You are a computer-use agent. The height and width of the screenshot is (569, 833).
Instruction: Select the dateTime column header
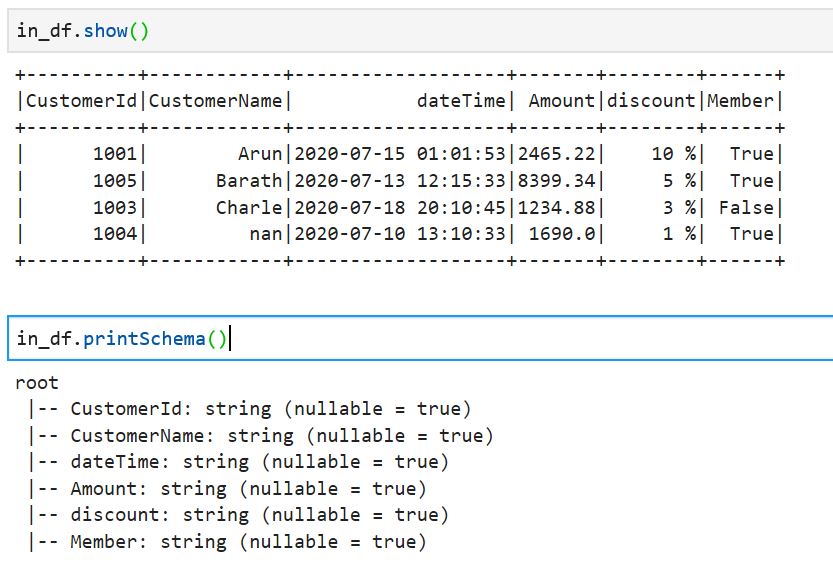[x=461, y=100]
